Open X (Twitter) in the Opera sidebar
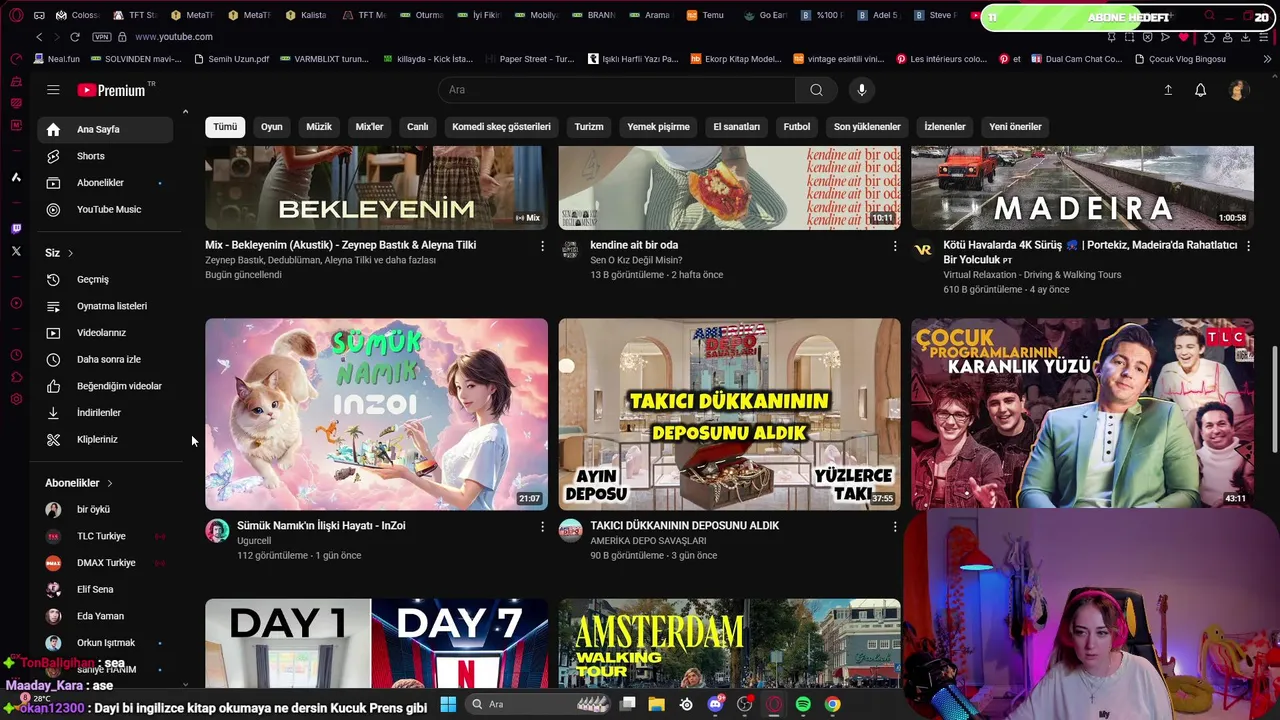1280x720 pixels. 16,251
